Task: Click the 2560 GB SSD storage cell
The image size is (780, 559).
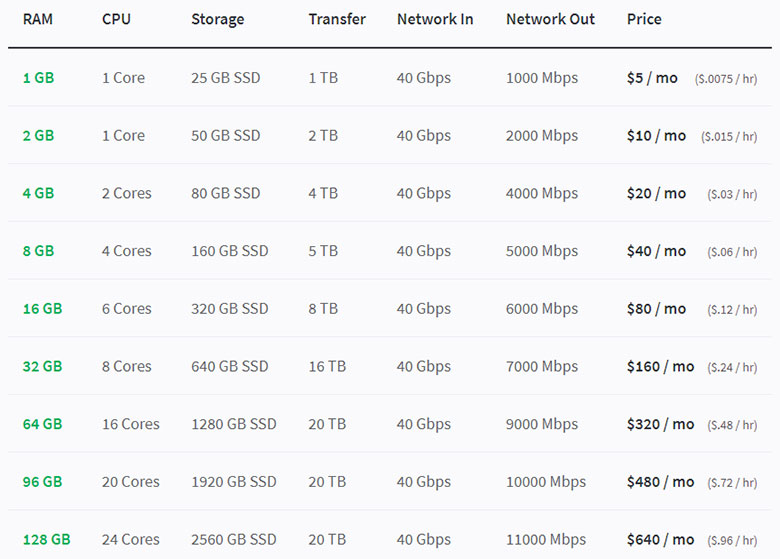Action: 234,539
